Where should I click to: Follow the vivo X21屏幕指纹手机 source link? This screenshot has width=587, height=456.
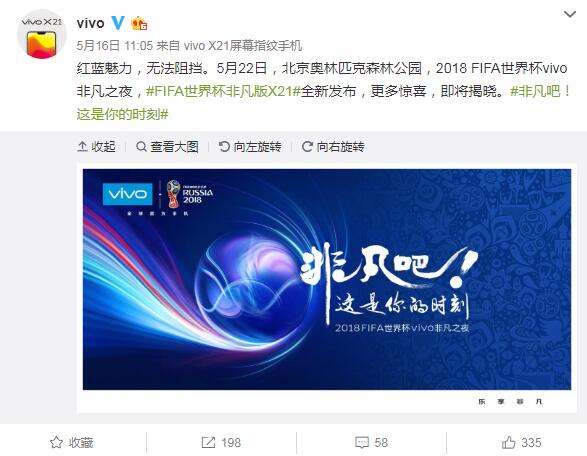(243, 46)
